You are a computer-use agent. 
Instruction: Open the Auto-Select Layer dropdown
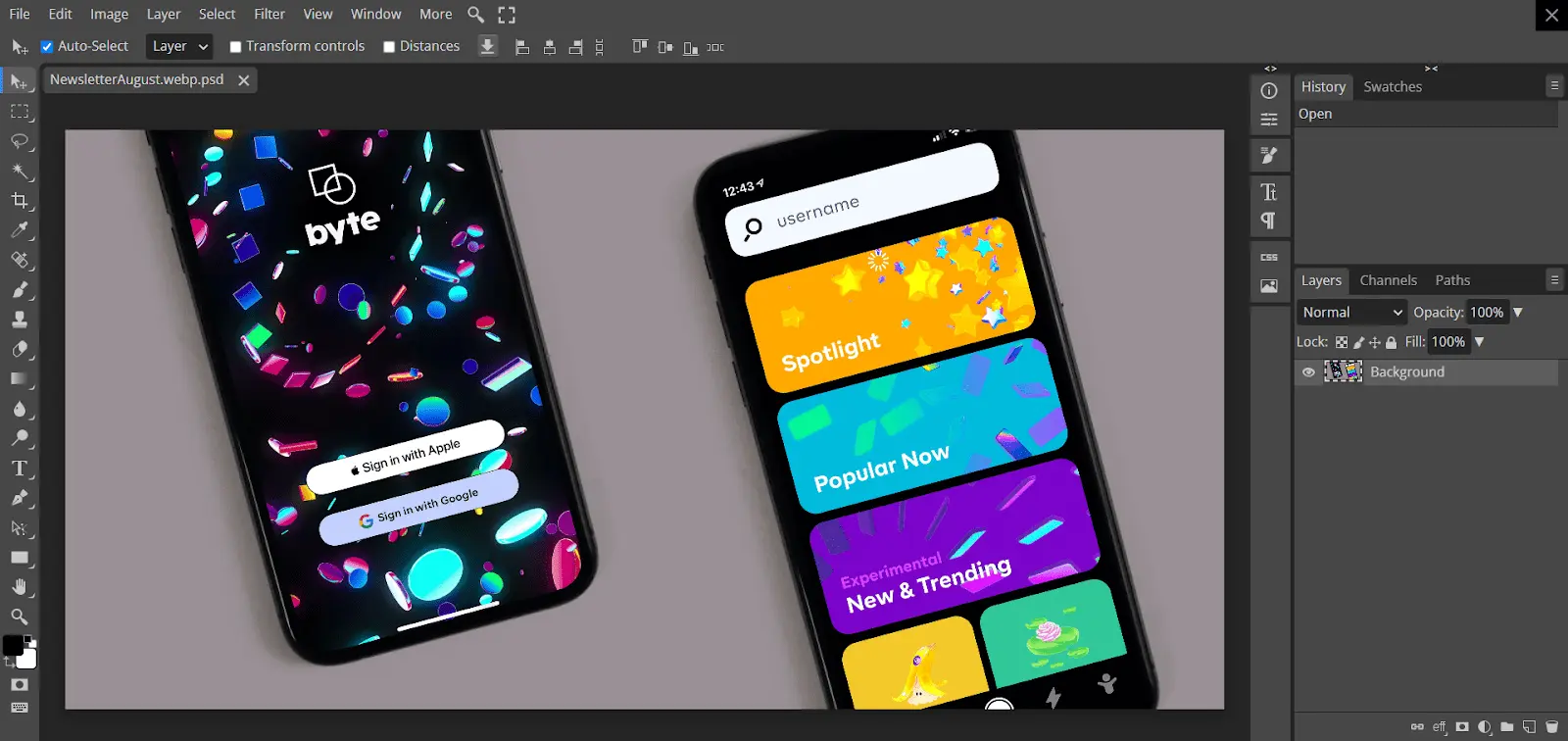[x=179, y=46]
